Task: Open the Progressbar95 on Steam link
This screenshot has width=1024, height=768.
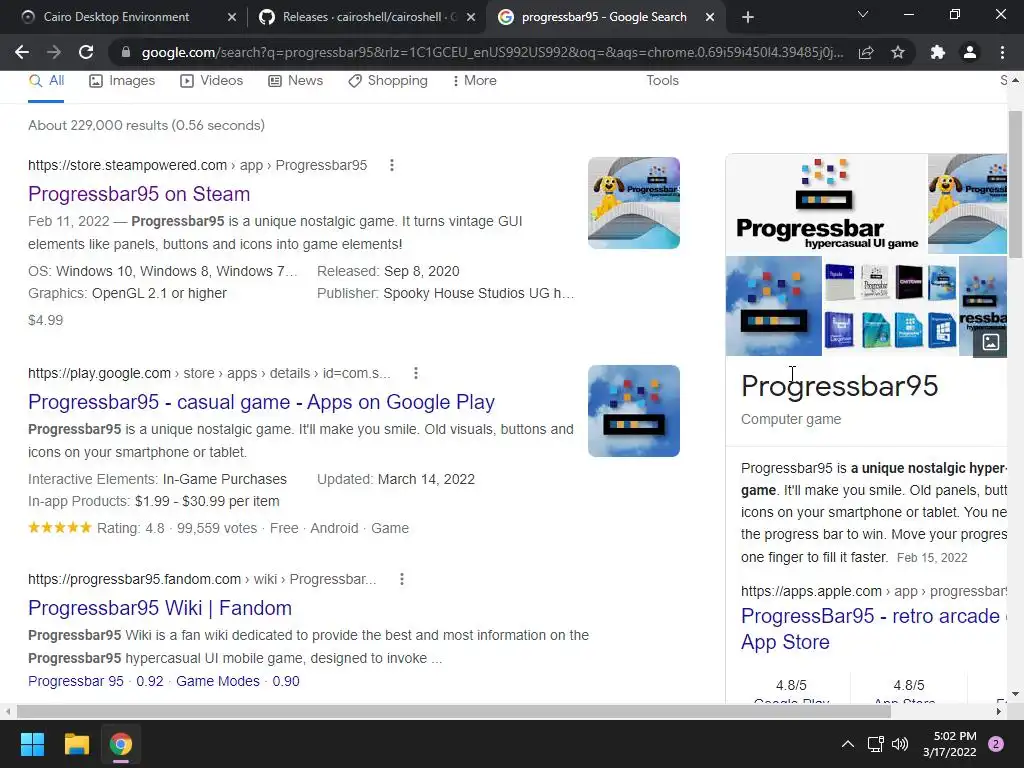Action: [x=139, y=194]
